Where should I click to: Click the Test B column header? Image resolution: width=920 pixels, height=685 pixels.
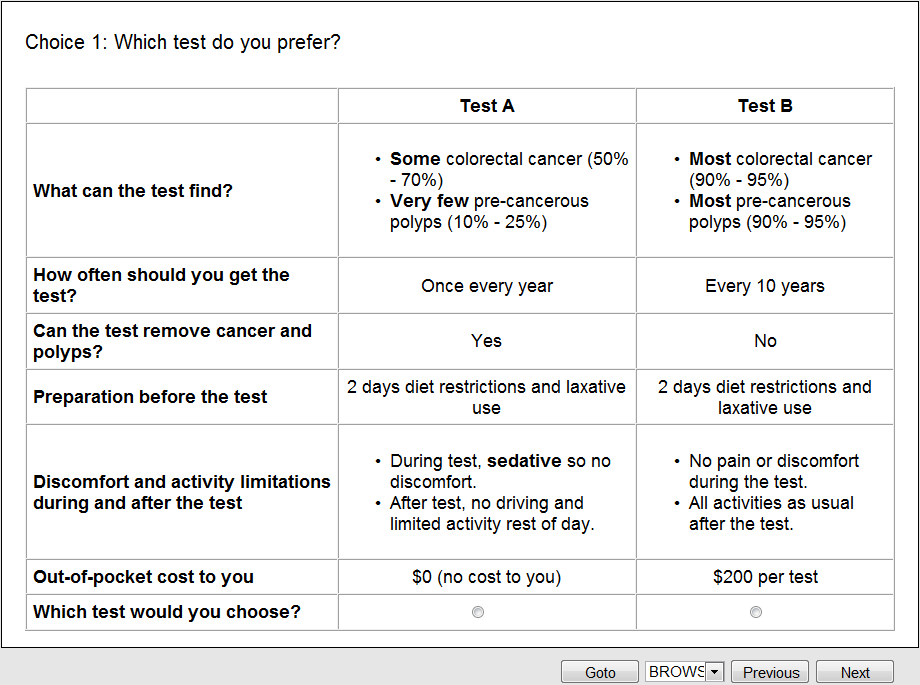point(765,106)
